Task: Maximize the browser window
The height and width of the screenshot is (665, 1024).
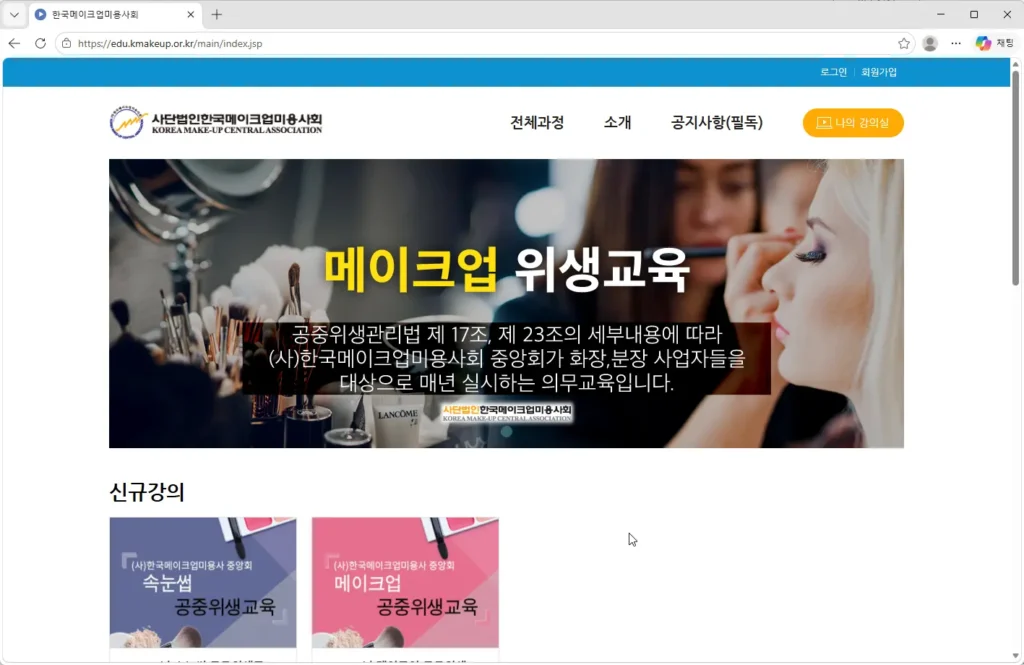Action: point(974,14)
